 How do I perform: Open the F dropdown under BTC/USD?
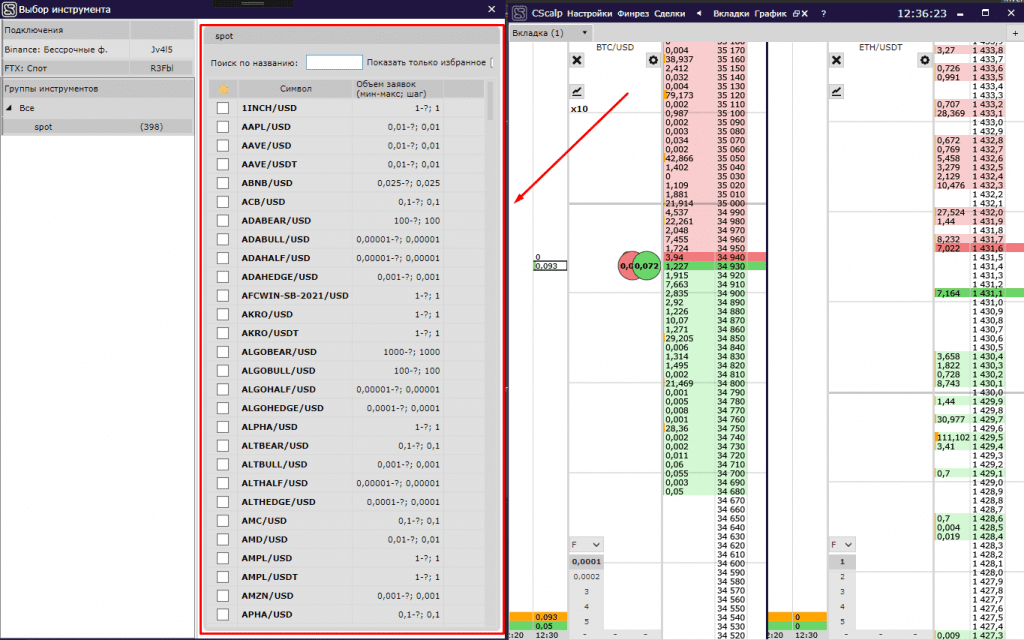tap(586, 544)
